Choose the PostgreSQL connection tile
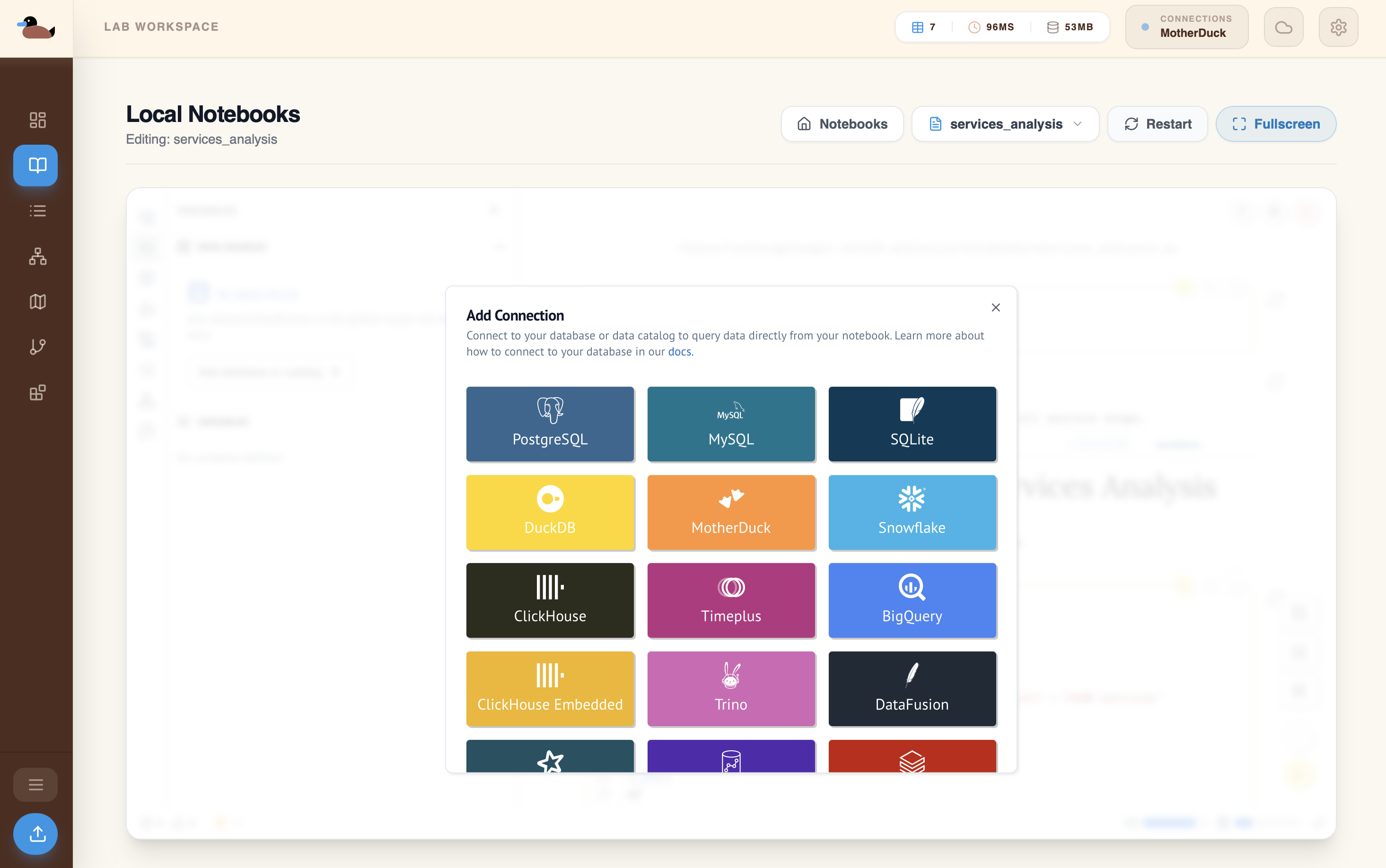The image size is (1386, 868). coord(550,424)
